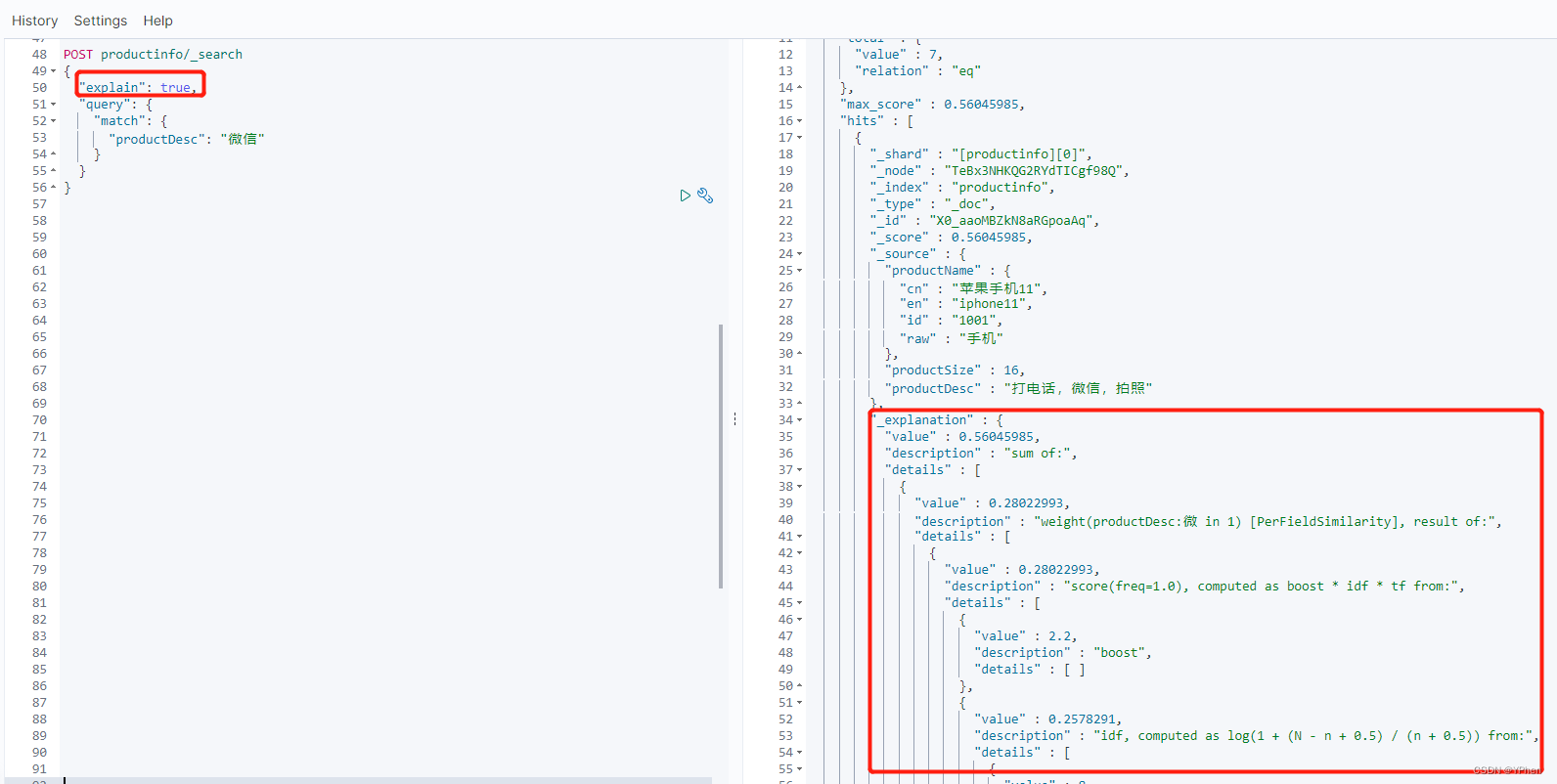1557x784 pixels.
Task: Open the Settings menu
Action: [x=101, y=21]
